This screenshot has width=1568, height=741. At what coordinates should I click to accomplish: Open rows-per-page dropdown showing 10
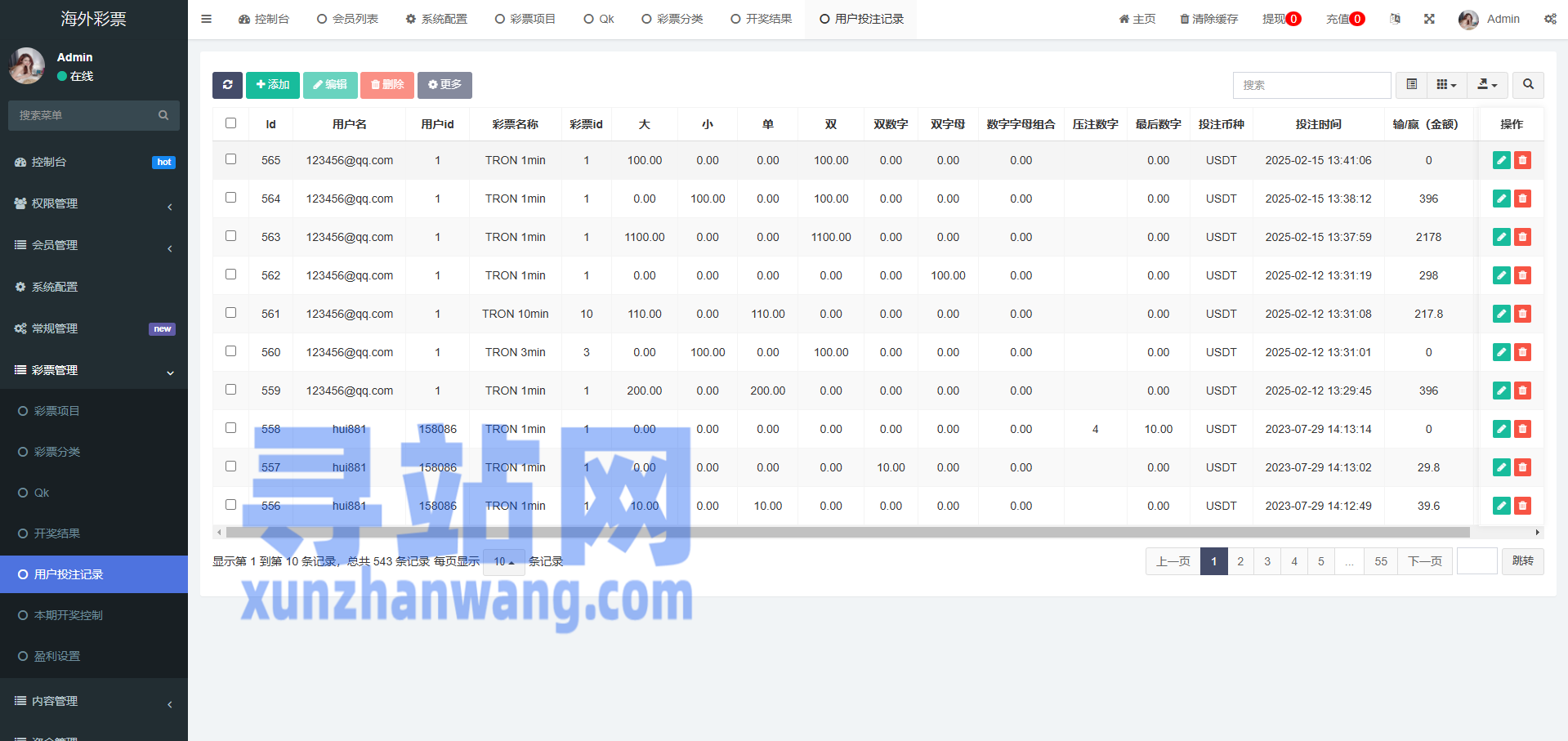coord(503,562)
